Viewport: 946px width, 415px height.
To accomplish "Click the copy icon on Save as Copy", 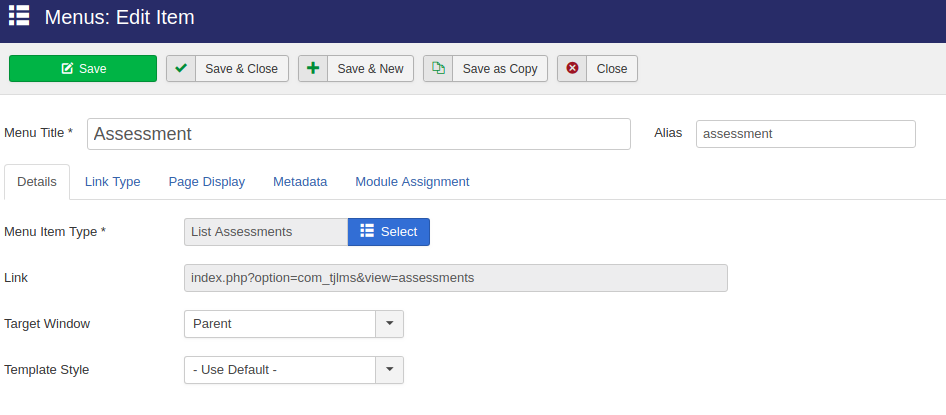I will coord(438,69).
